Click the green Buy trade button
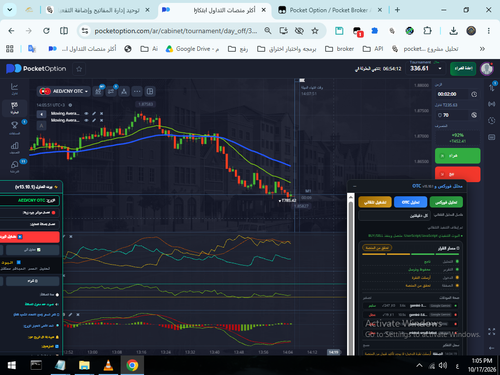This screenshot has width=500, height=375. [457, 156]
